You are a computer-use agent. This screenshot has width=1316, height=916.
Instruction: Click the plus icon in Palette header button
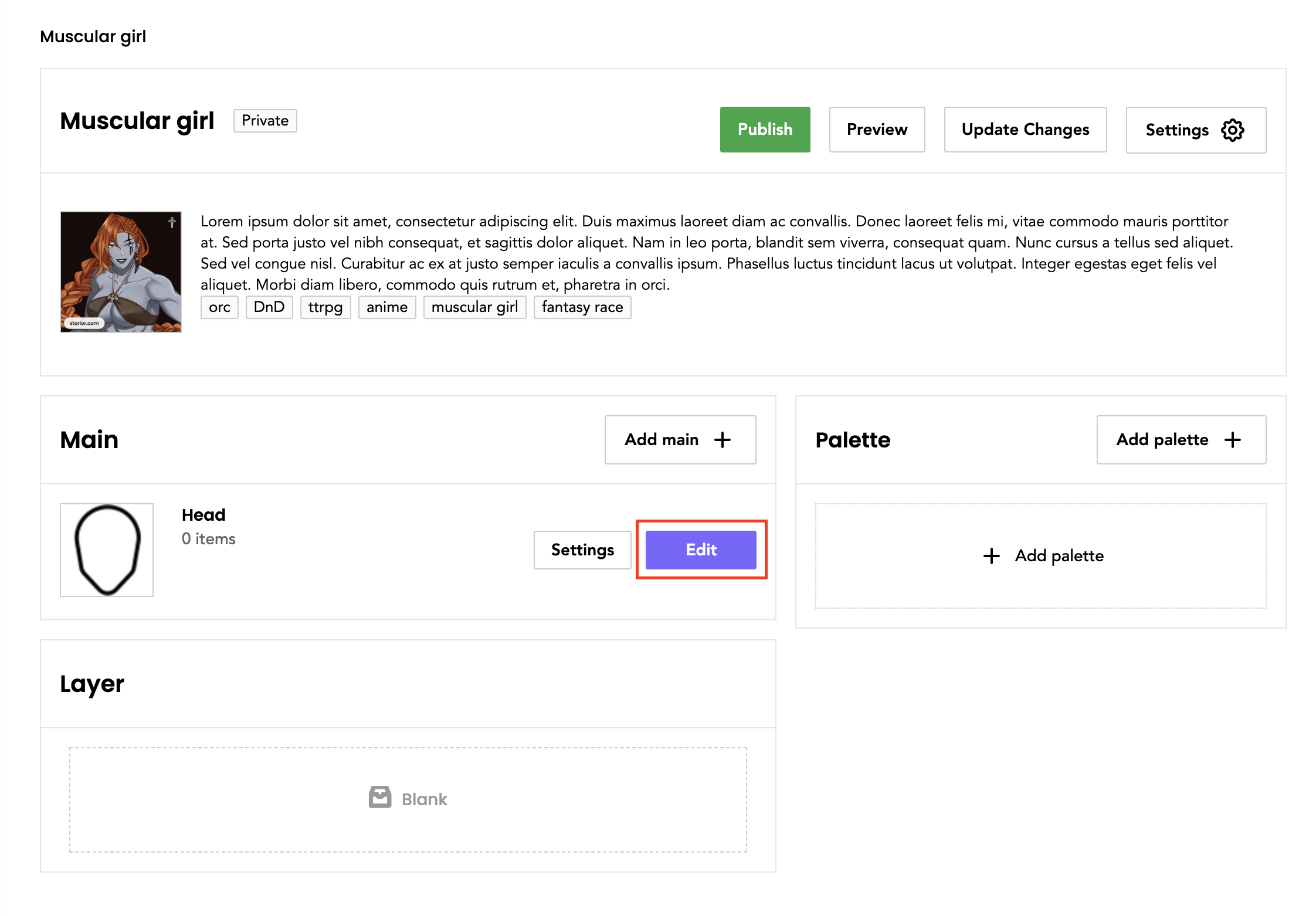pos(1233,440)
